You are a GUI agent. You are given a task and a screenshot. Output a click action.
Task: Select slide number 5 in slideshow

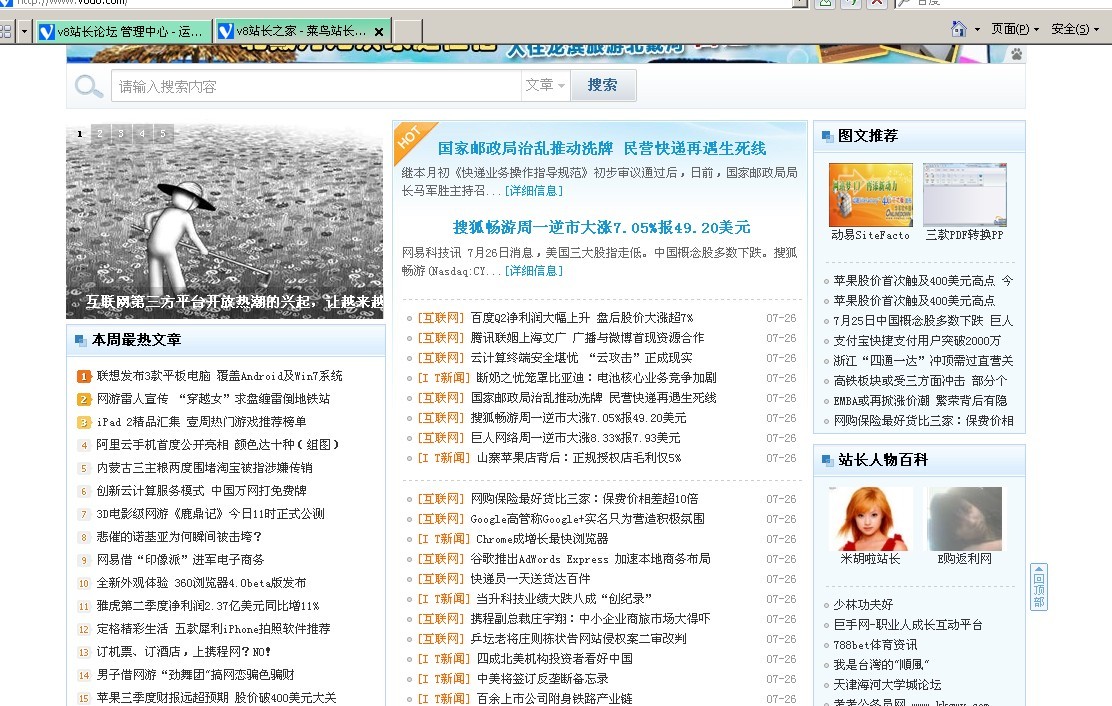[x=163, y=133]
